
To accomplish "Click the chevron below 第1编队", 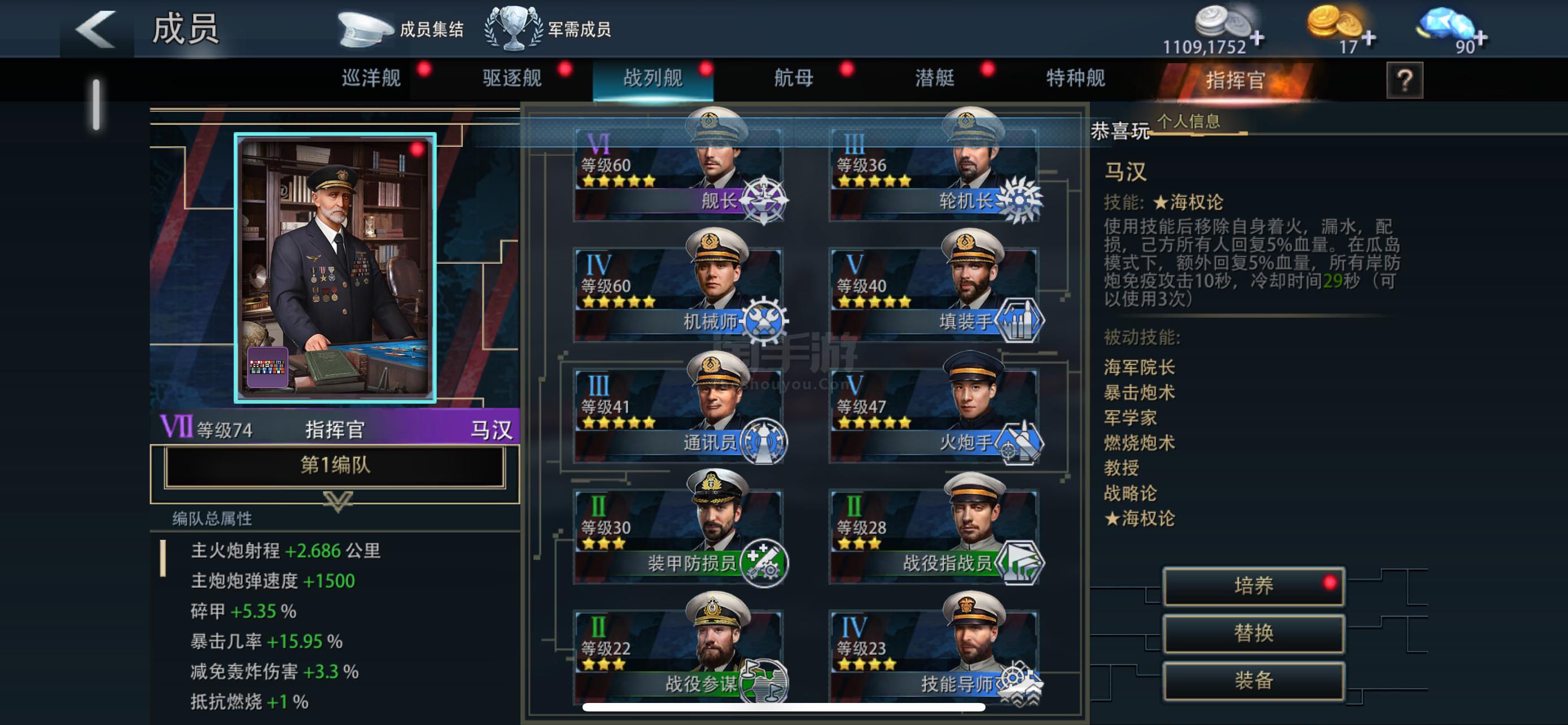I will click(x=337, y=502).
